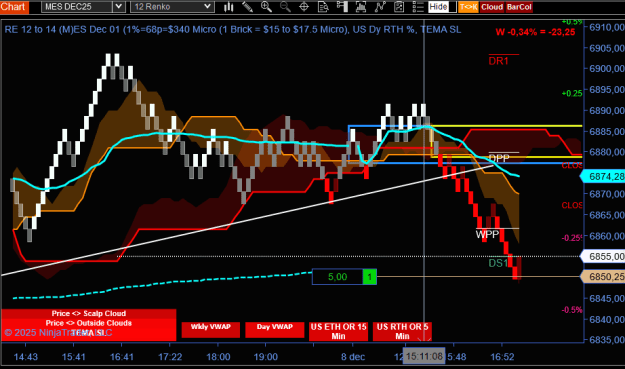
Task: Toggle the Wkly VWAP button
Action: coord(210,330)
